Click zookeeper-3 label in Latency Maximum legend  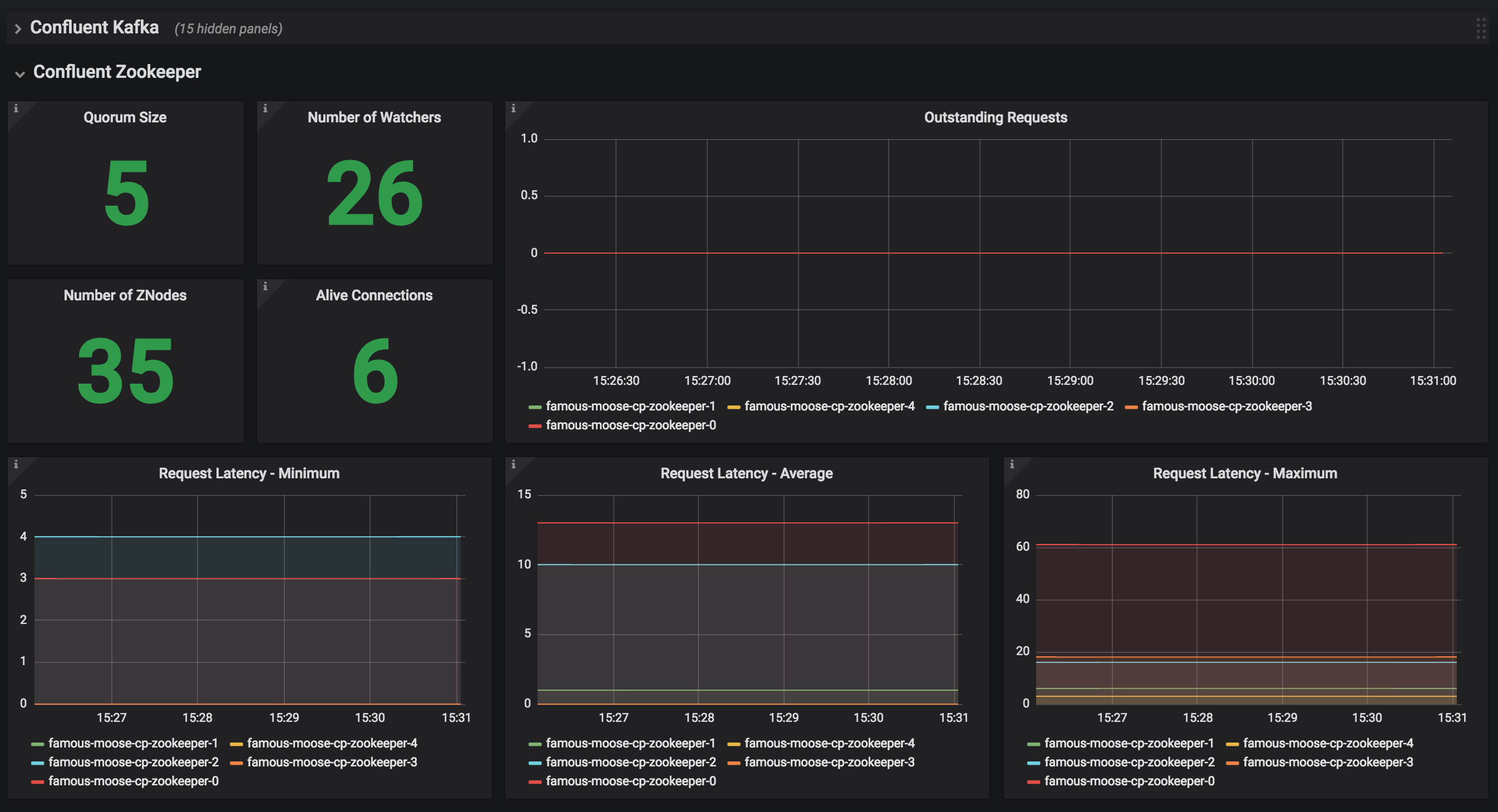coord(1328,762)
